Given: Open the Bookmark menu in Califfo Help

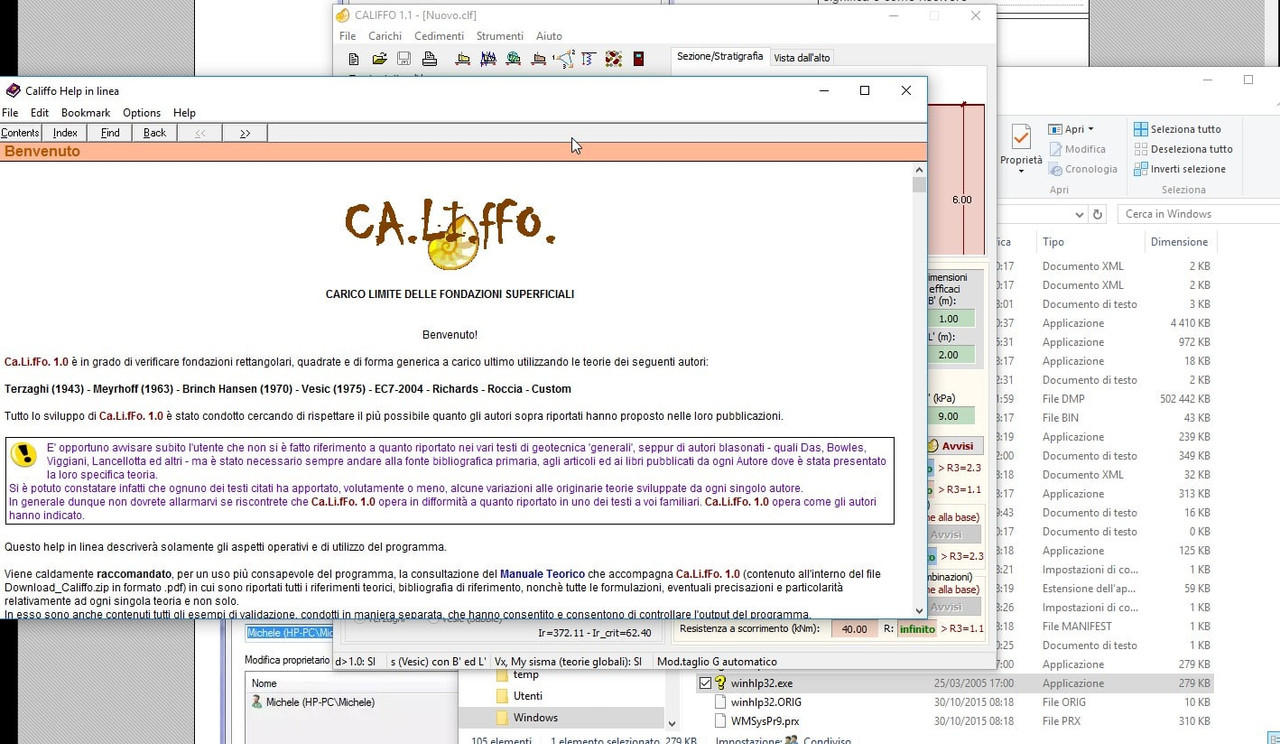Looking at the screenshot, I should [x=85, y=113].
